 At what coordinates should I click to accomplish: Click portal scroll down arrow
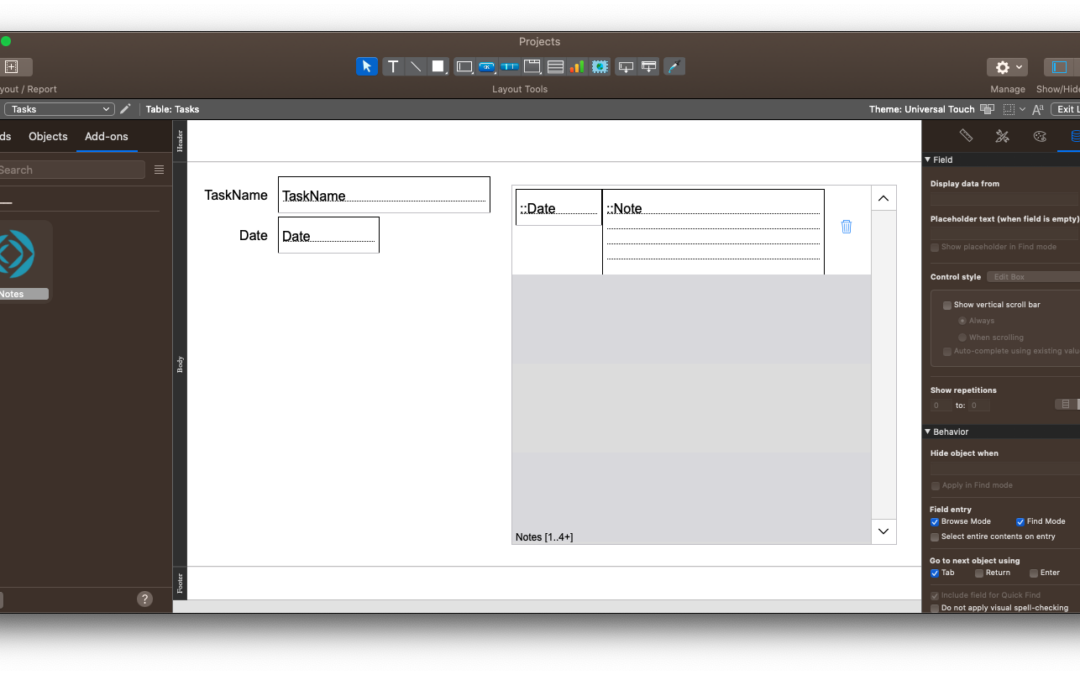point(883,531)
